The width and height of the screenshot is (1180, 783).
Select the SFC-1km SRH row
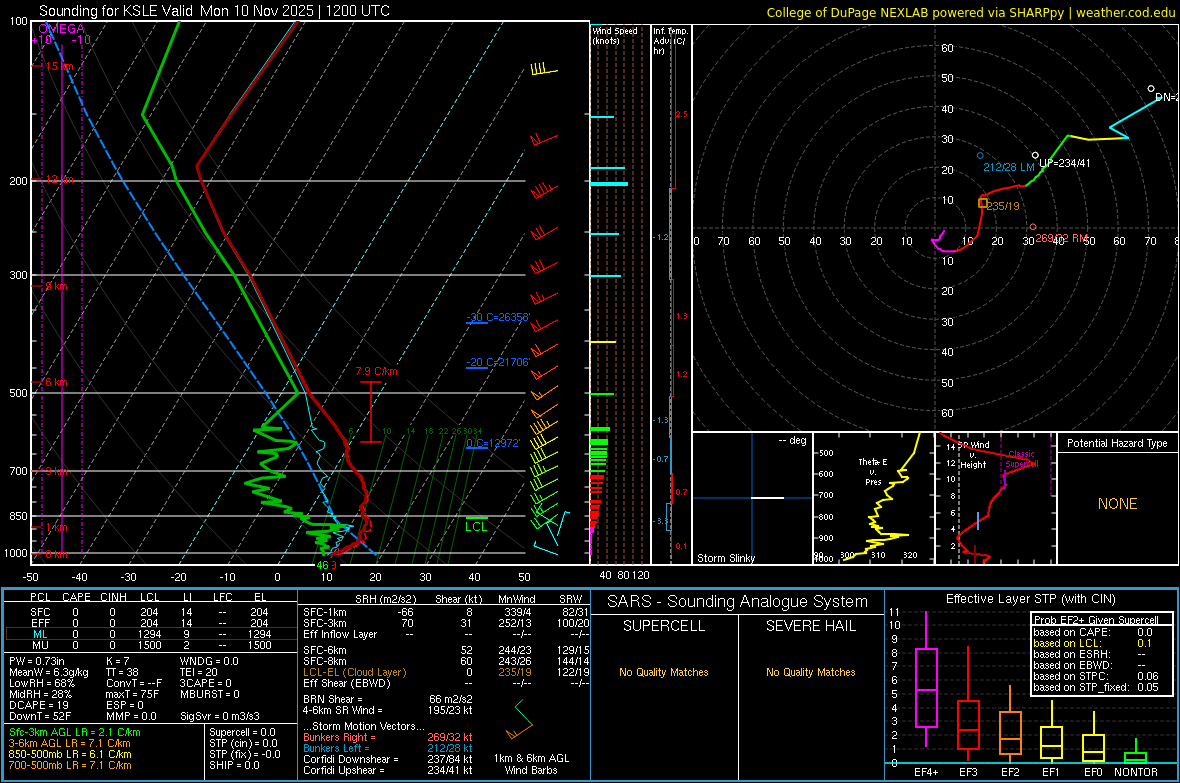(x=446, y=612)
